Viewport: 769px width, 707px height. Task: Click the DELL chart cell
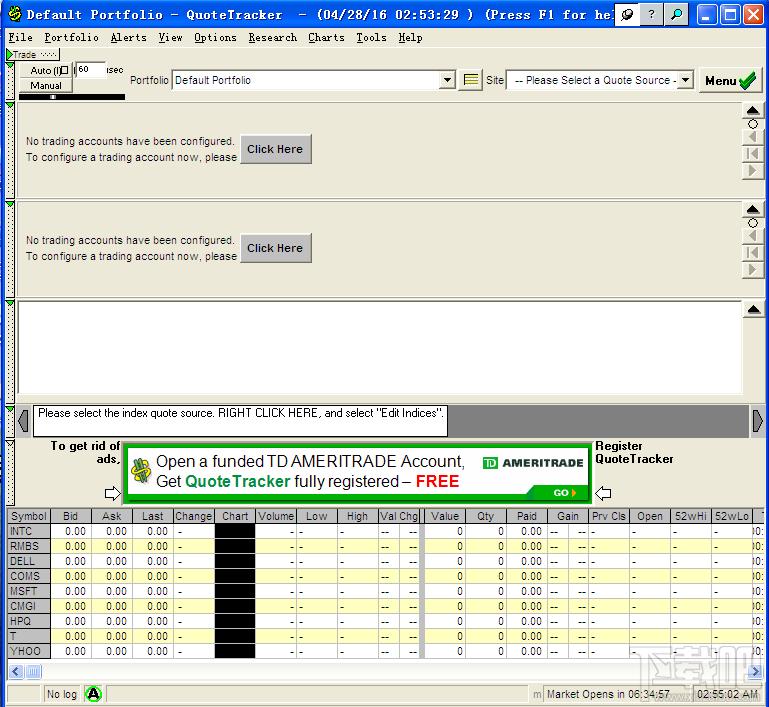235,561
